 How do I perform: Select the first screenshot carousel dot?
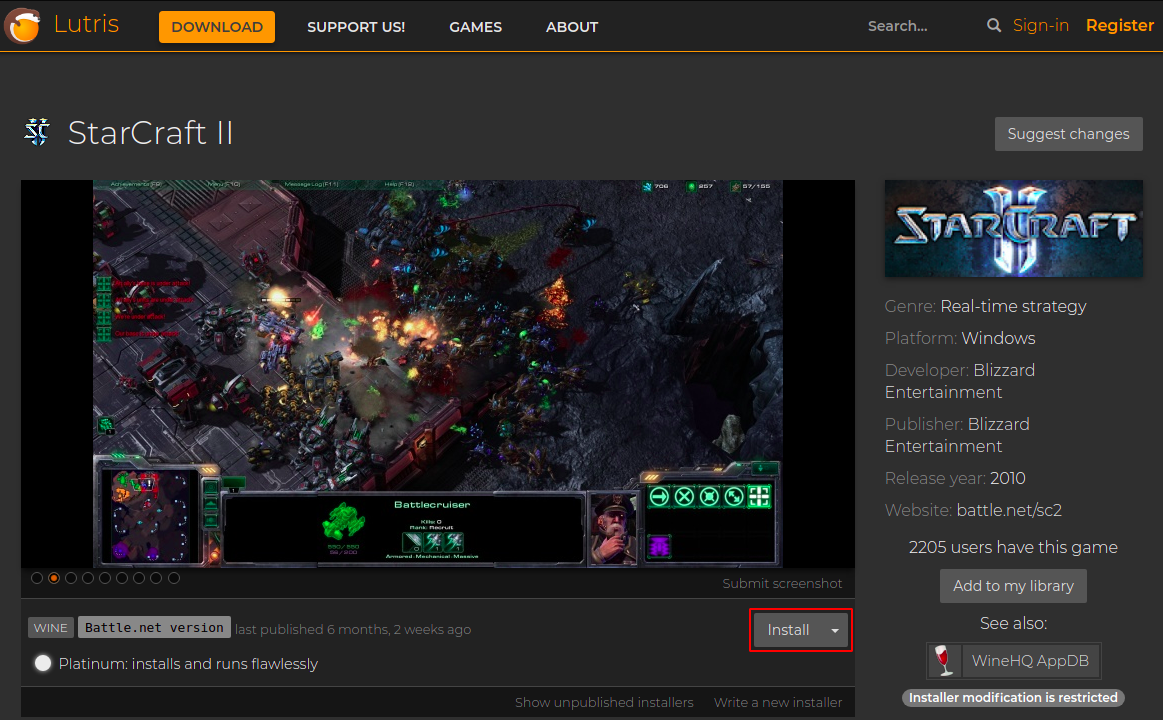(x=37, y=578)
